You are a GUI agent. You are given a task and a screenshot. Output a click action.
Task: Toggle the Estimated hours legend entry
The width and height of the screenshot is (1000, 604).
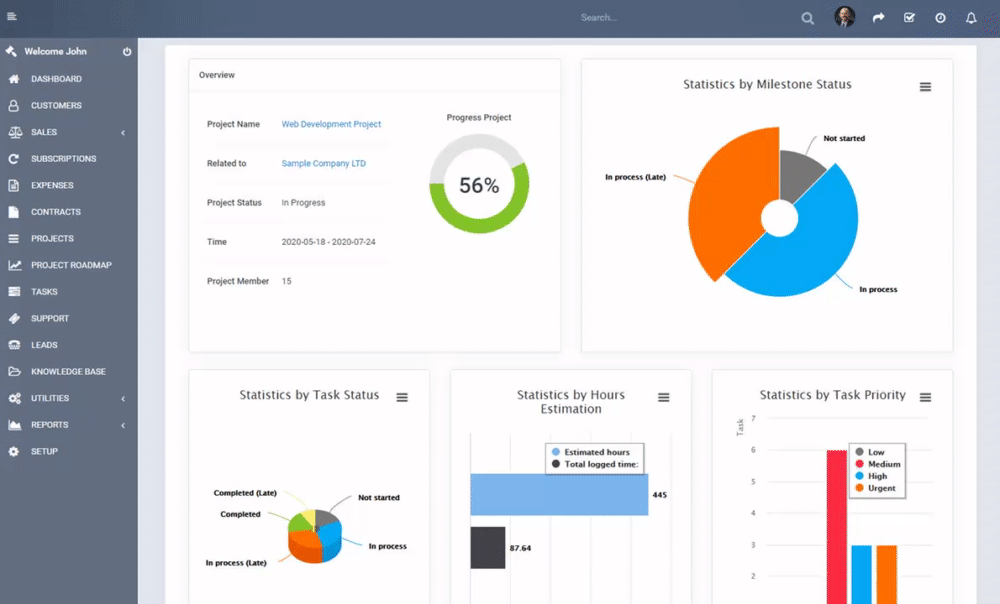point(595,452)
